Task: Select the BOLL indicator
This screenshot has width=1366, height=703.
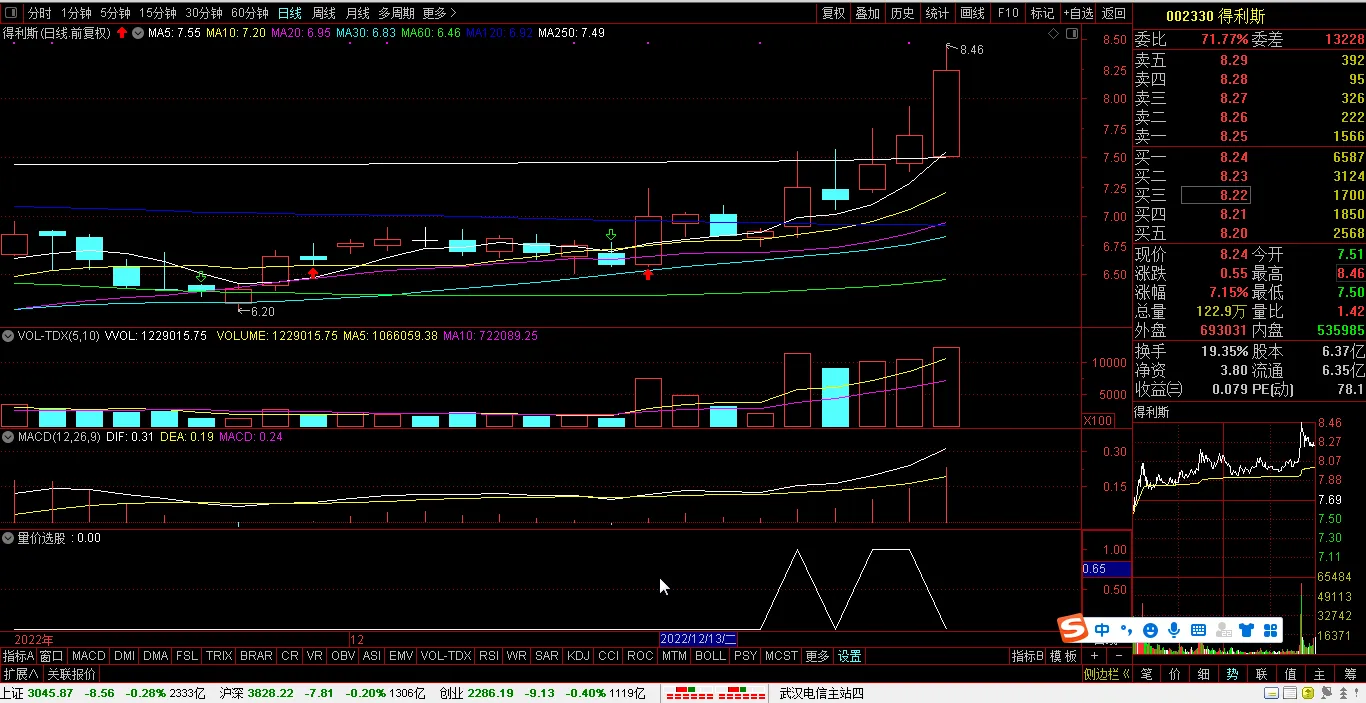Action: click(x=710, y=656)
